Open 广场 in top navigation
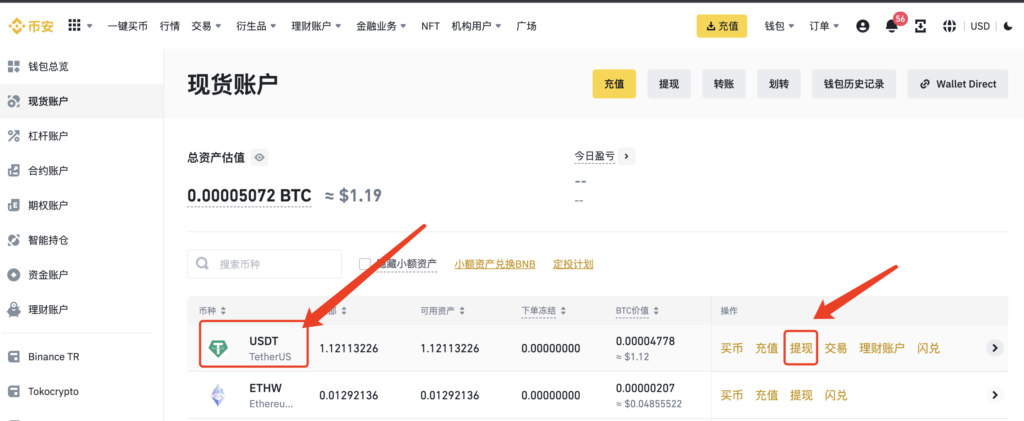1024x421 pixels. [526, 26]
